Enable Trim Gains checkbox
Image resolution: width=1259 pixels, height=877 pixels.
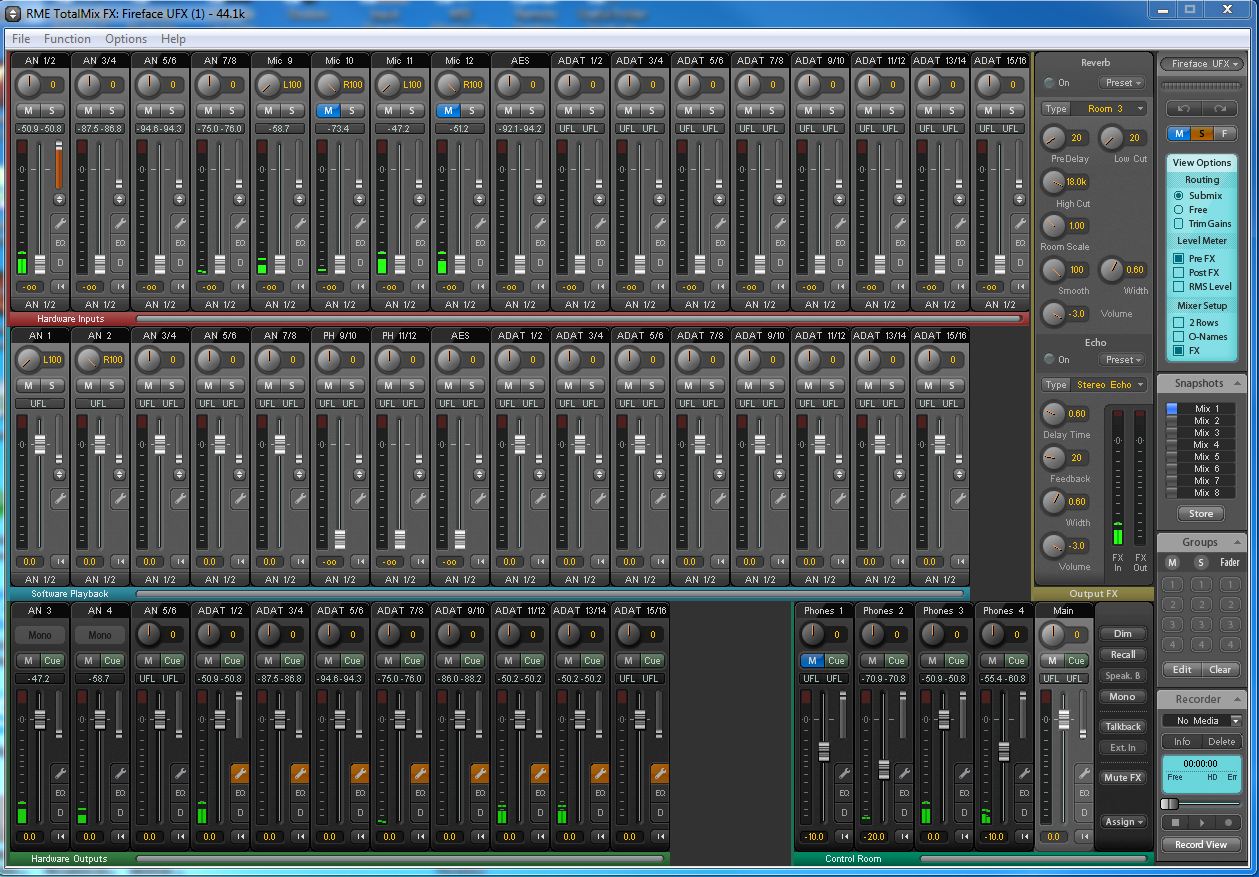coord(1178,224)
